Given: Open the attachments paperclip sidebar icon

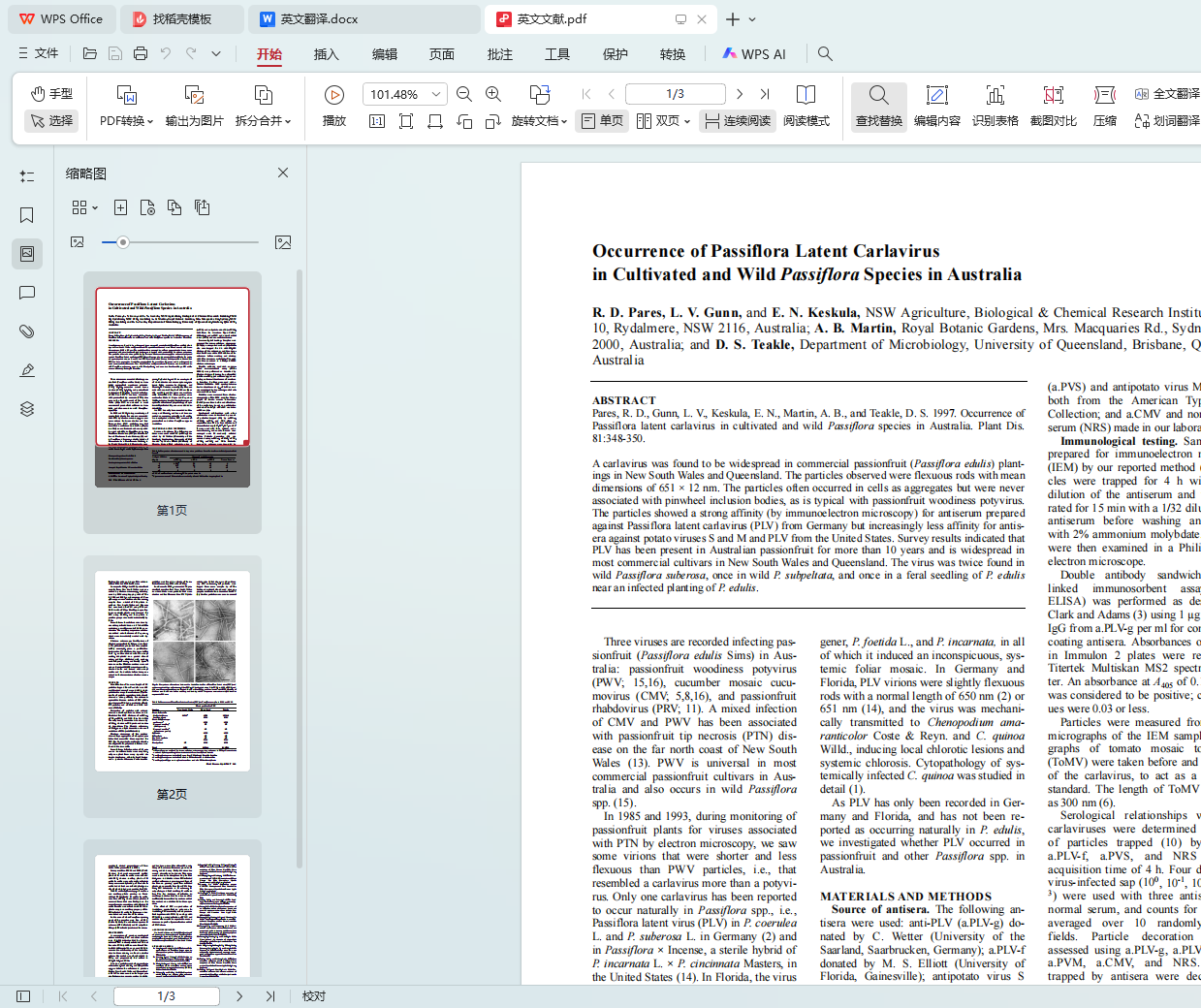Looking at the screenshot, I should (x=27, y=331).
